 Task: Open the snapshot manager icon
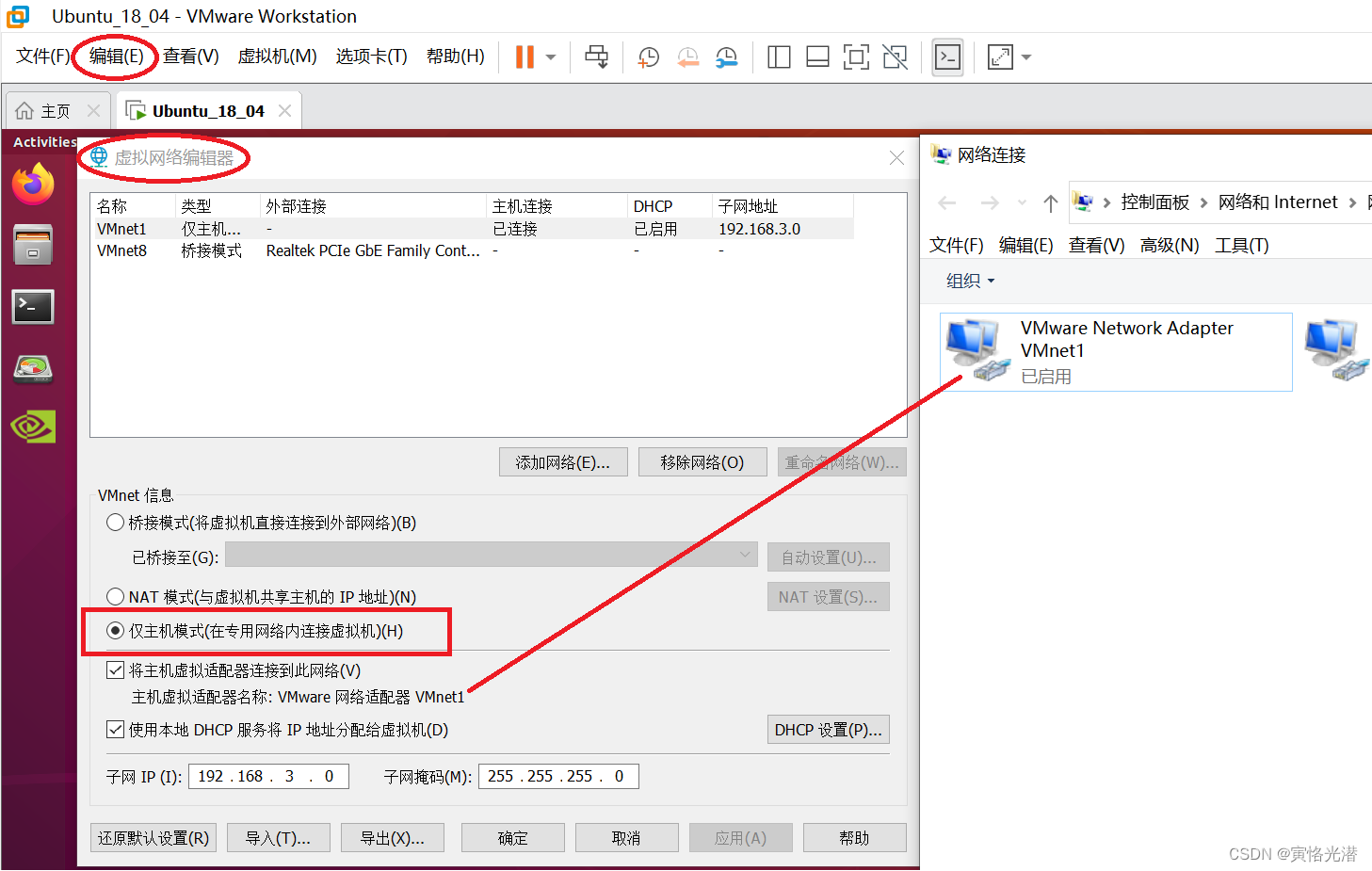[x=726, y=57]
